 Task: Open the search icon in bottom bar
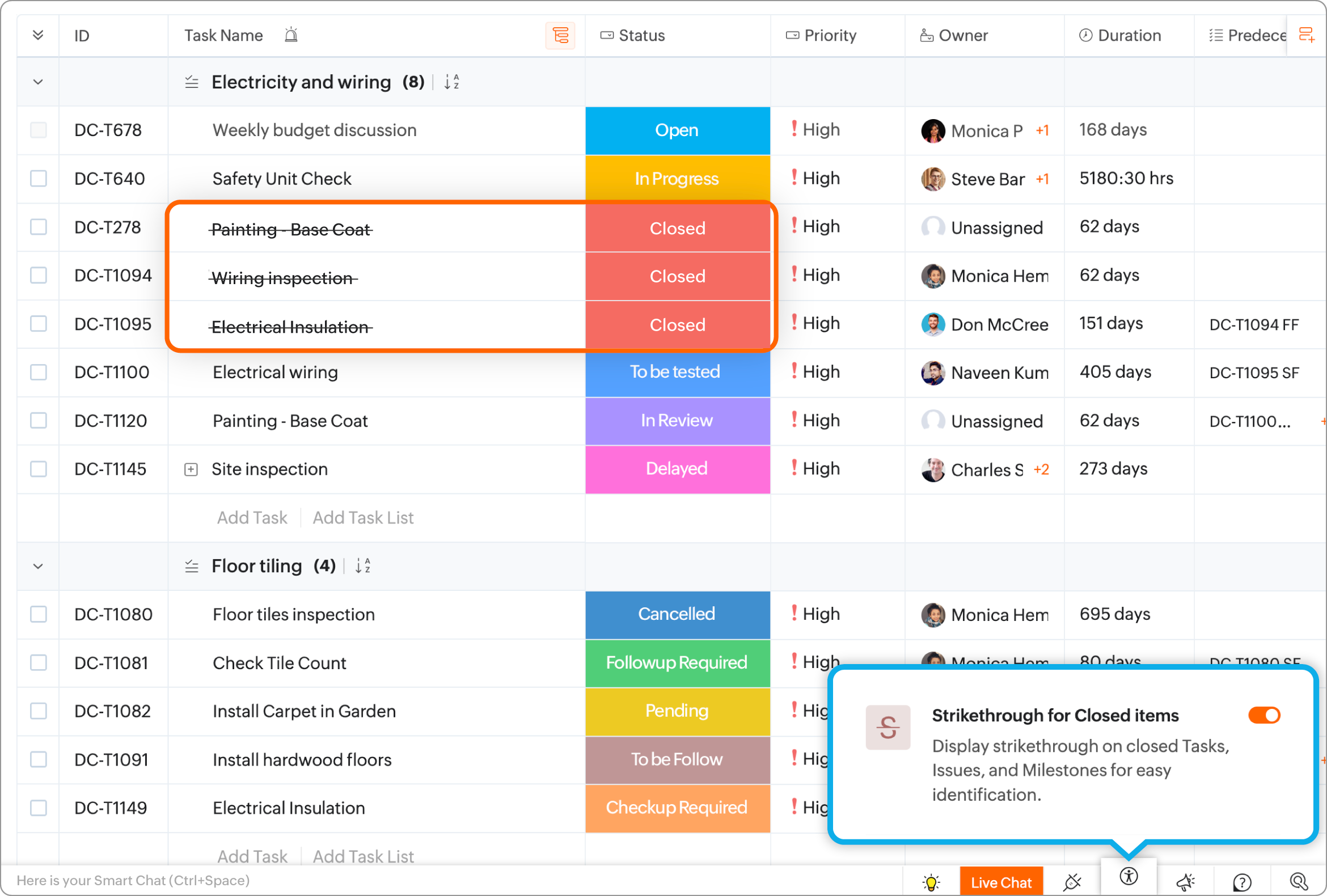point(1298,882)
